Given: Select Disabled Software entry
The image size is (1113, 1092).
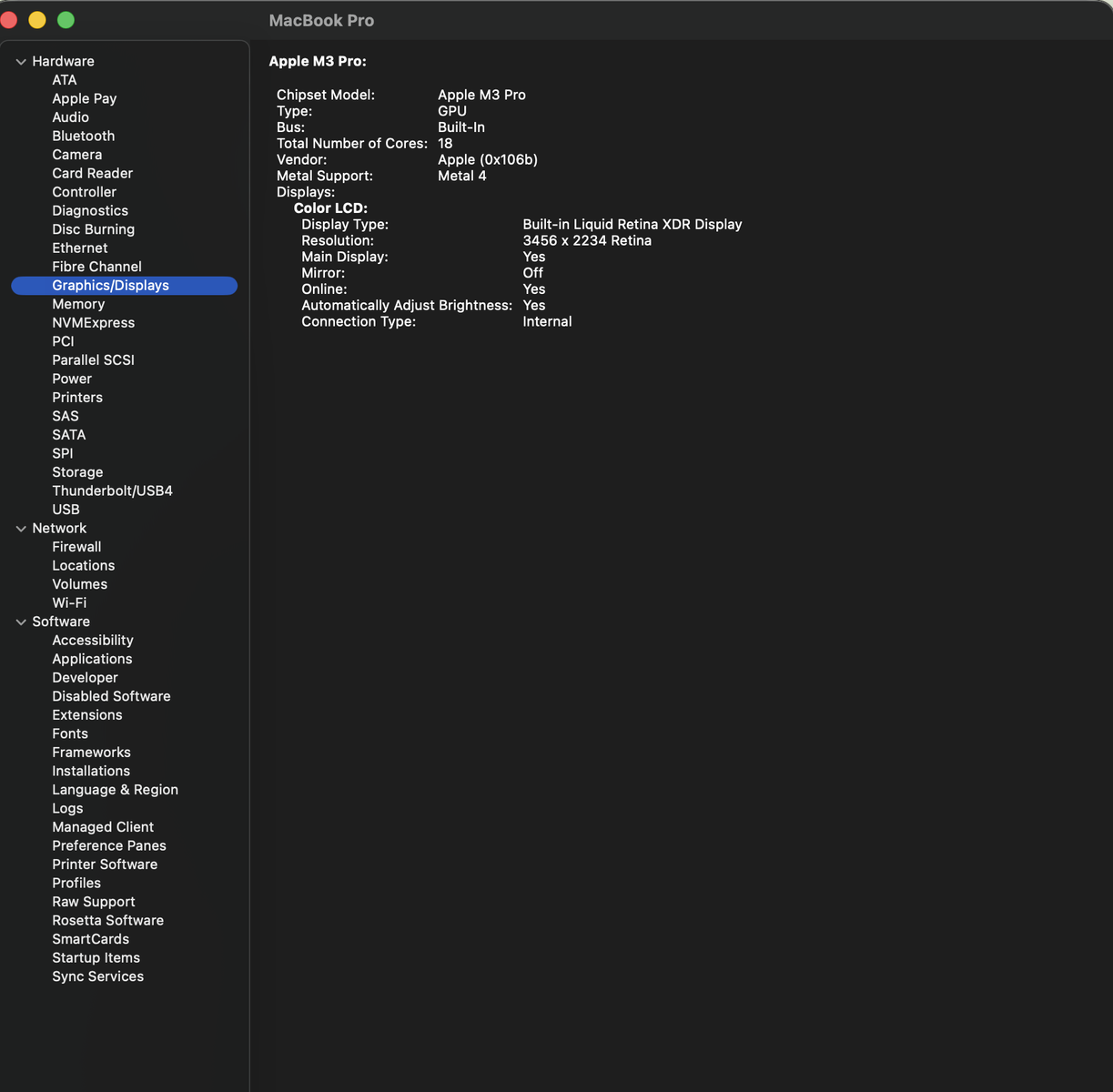Looking at the screenshot, I should pos(112,696).
